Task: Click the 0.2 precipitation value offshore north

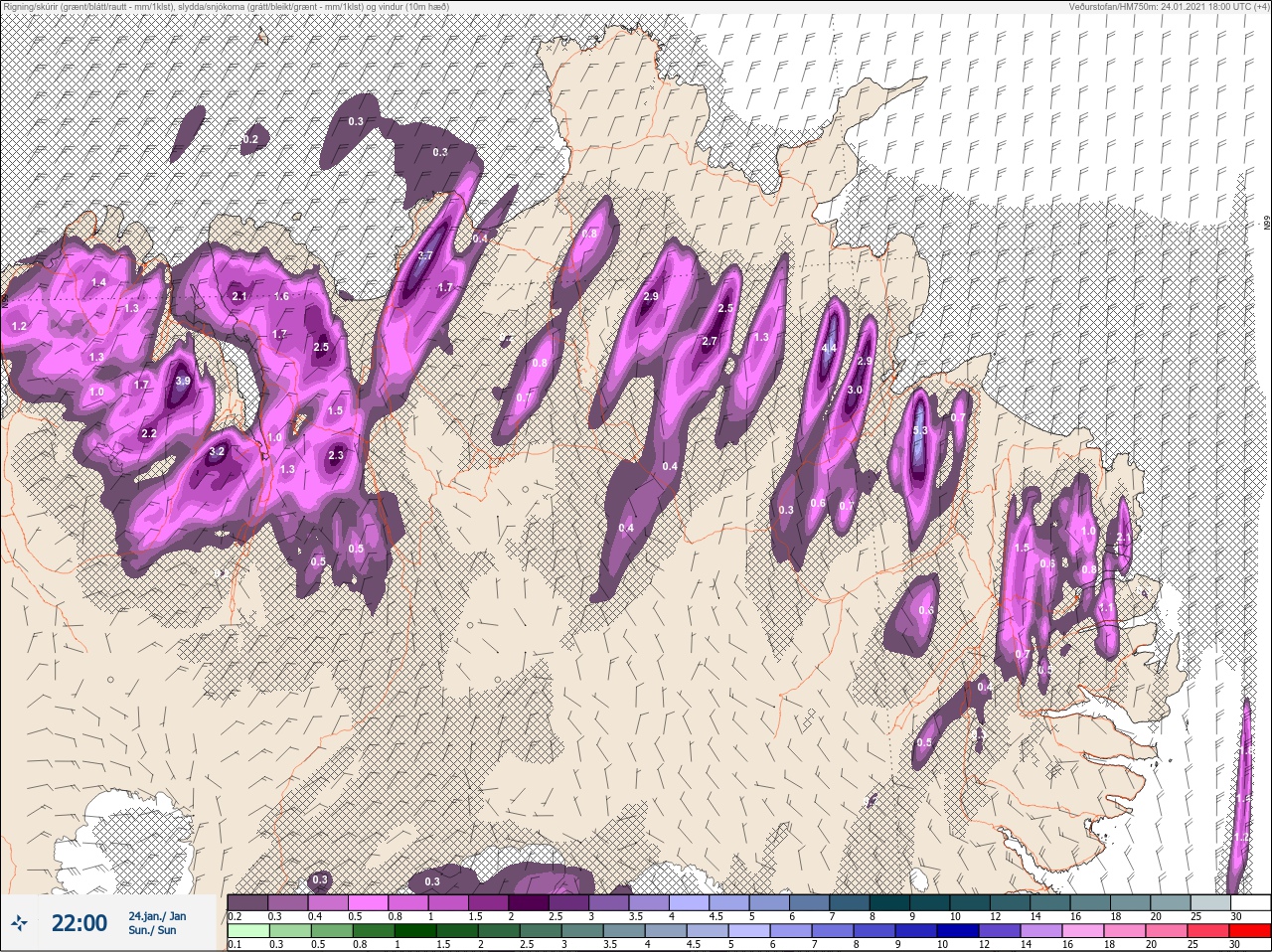Action: (250, 140)
